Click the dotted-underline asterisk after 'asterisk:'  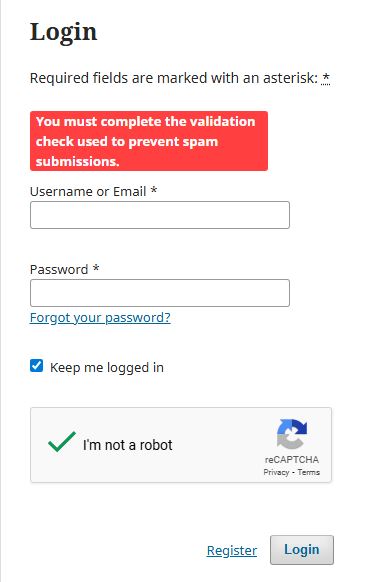tap(326, 78)
